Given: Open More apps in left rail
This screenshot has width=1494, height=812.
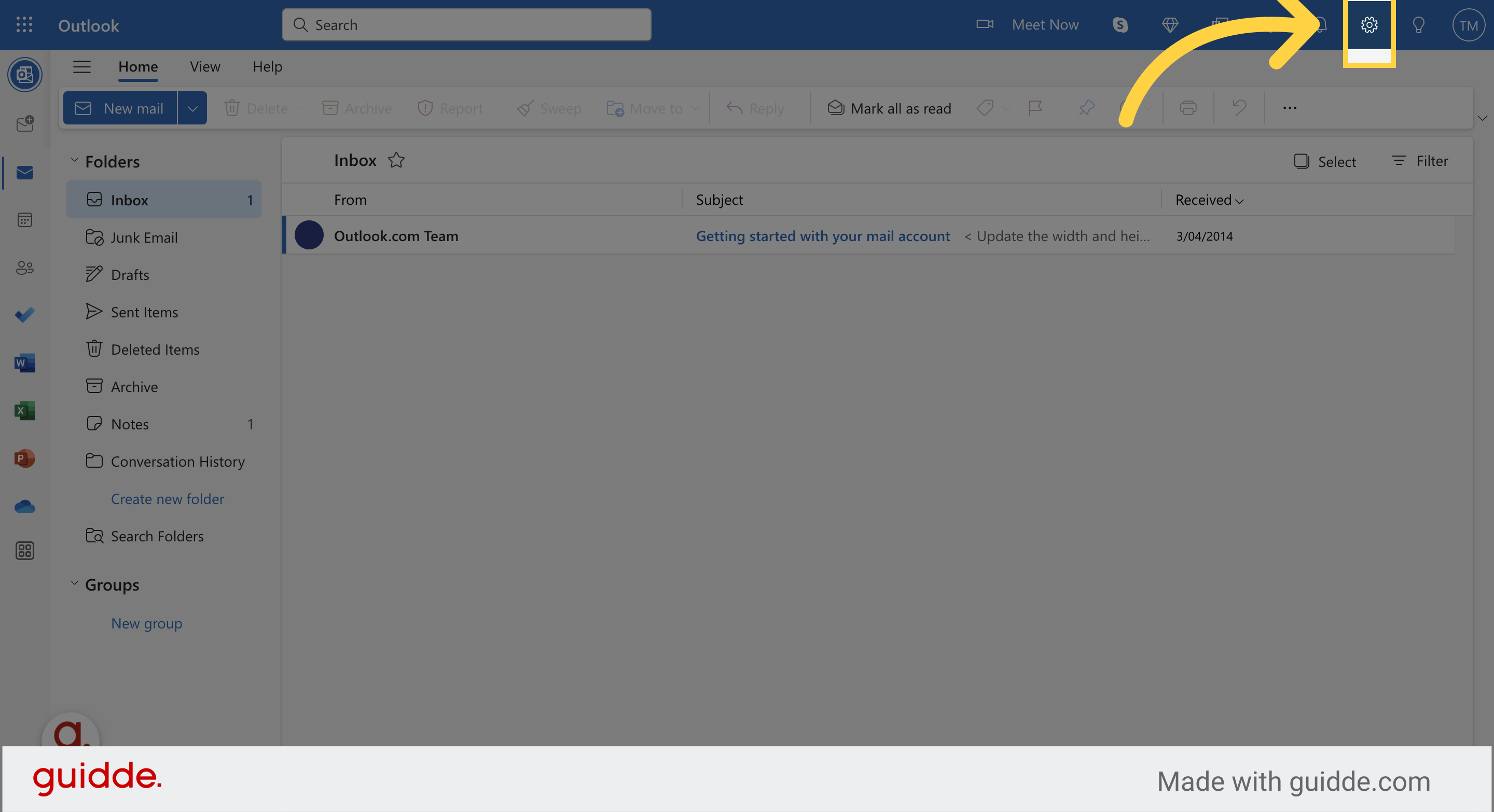Looking at the screenshot, I should point(25,551).
